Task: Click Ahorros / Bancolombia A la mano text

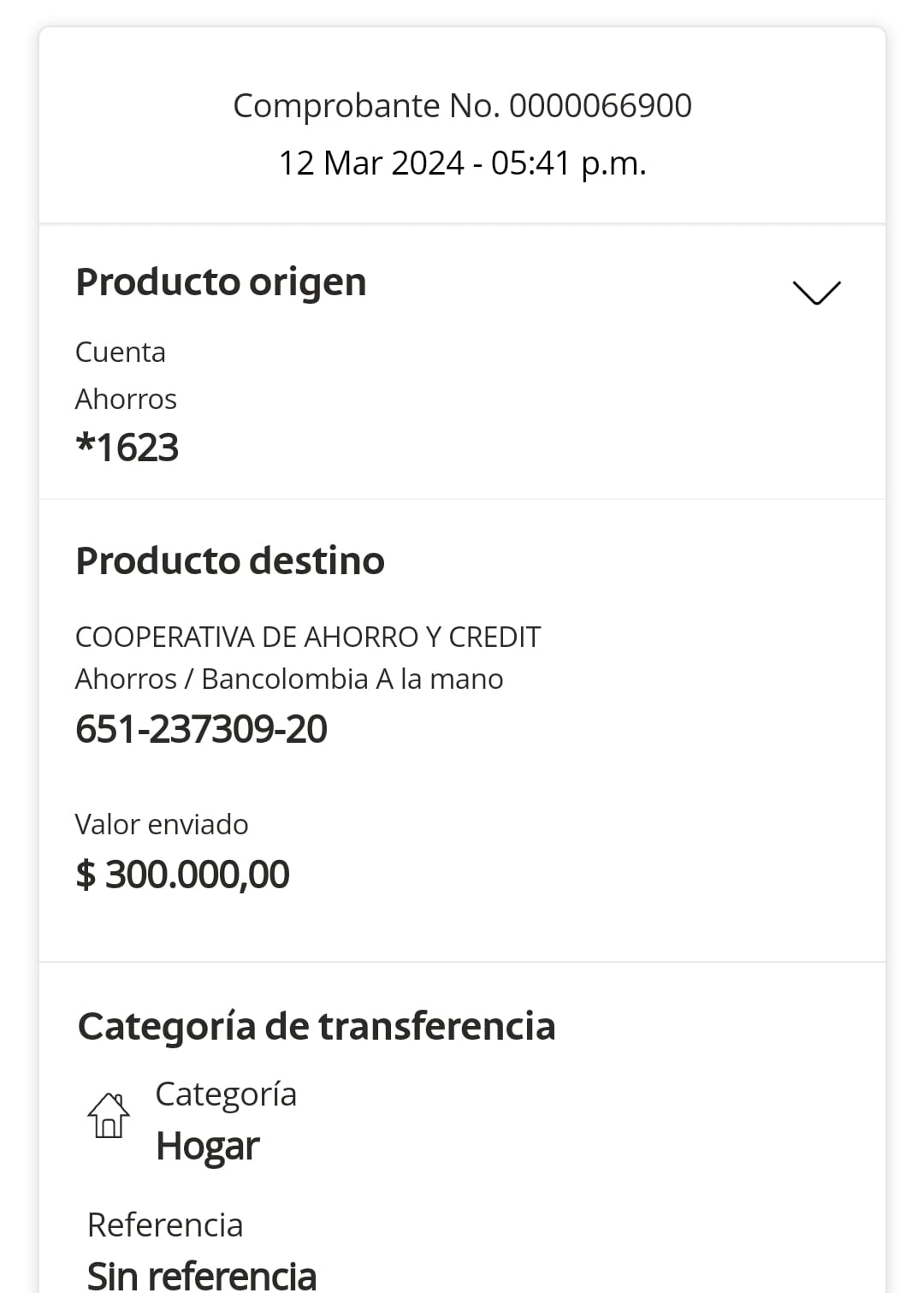Action: [289, 679]
